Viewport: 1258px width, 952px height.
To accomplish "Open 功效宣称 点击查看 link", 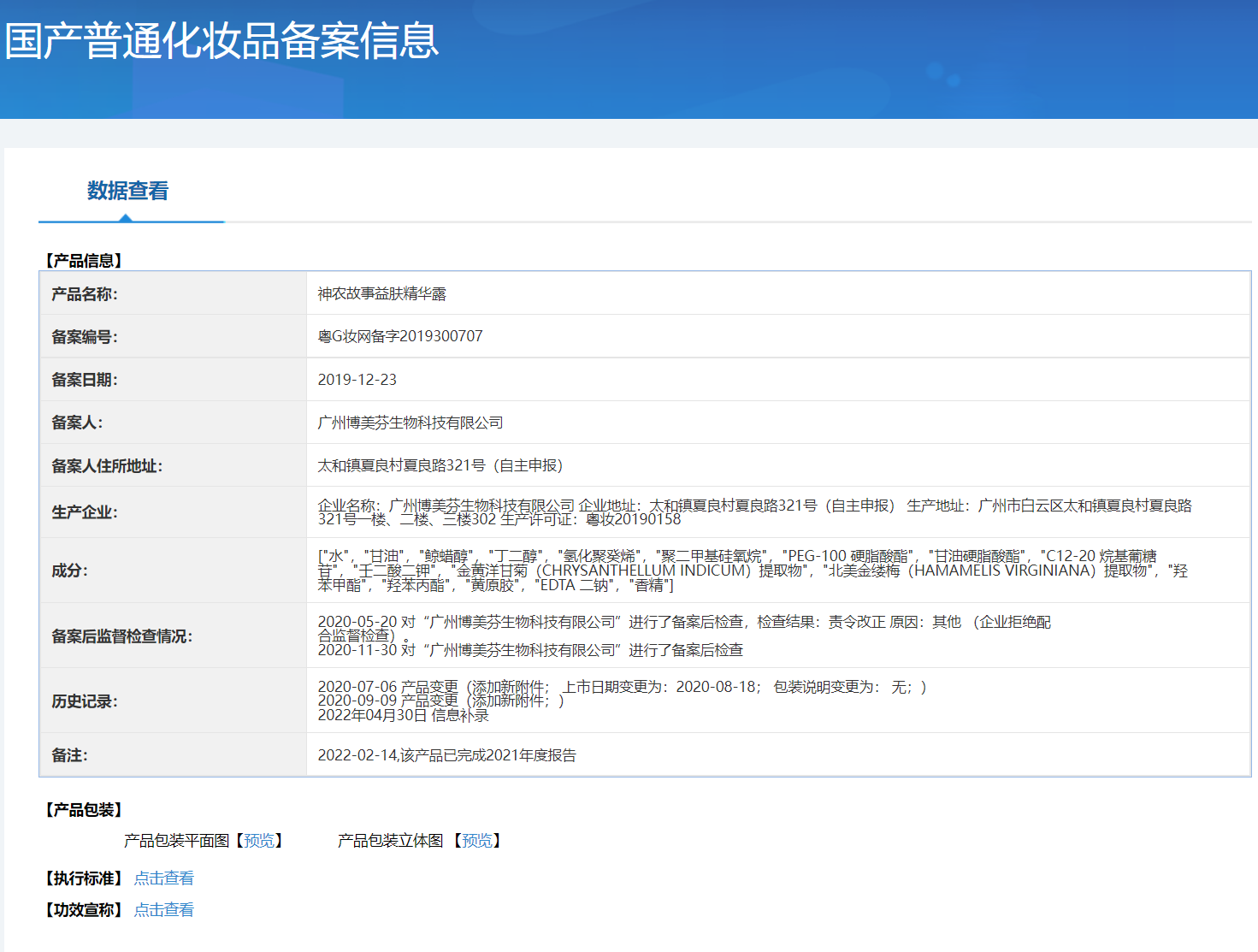I will click(164, 910).
